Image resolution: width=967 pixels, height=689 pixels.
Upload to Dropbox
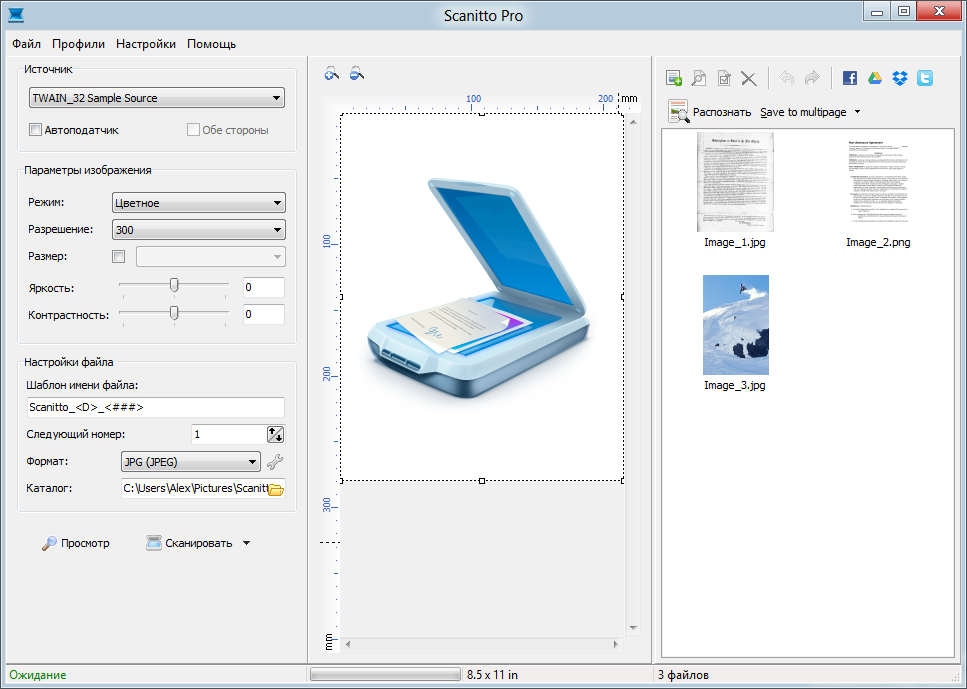[x=900, y=78]
